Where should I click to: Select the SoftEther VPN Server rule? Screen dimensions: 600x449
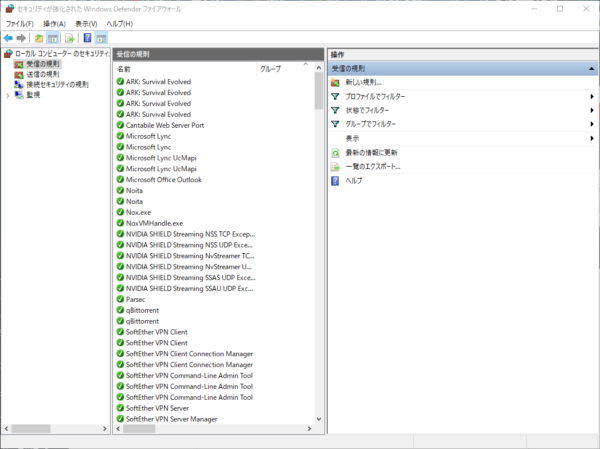point(157,408)
